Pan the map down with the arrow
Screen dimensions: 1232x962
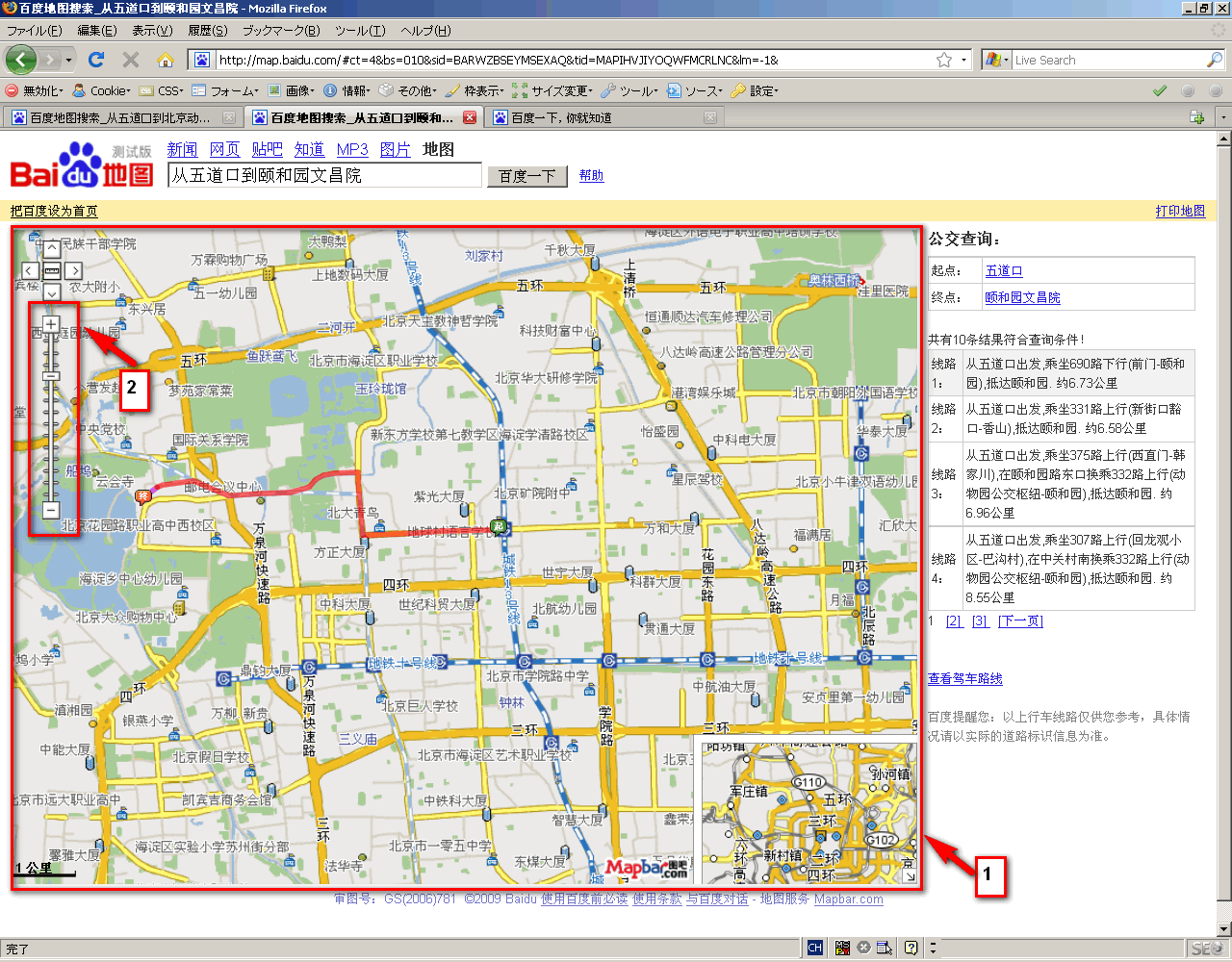point(52,291)
